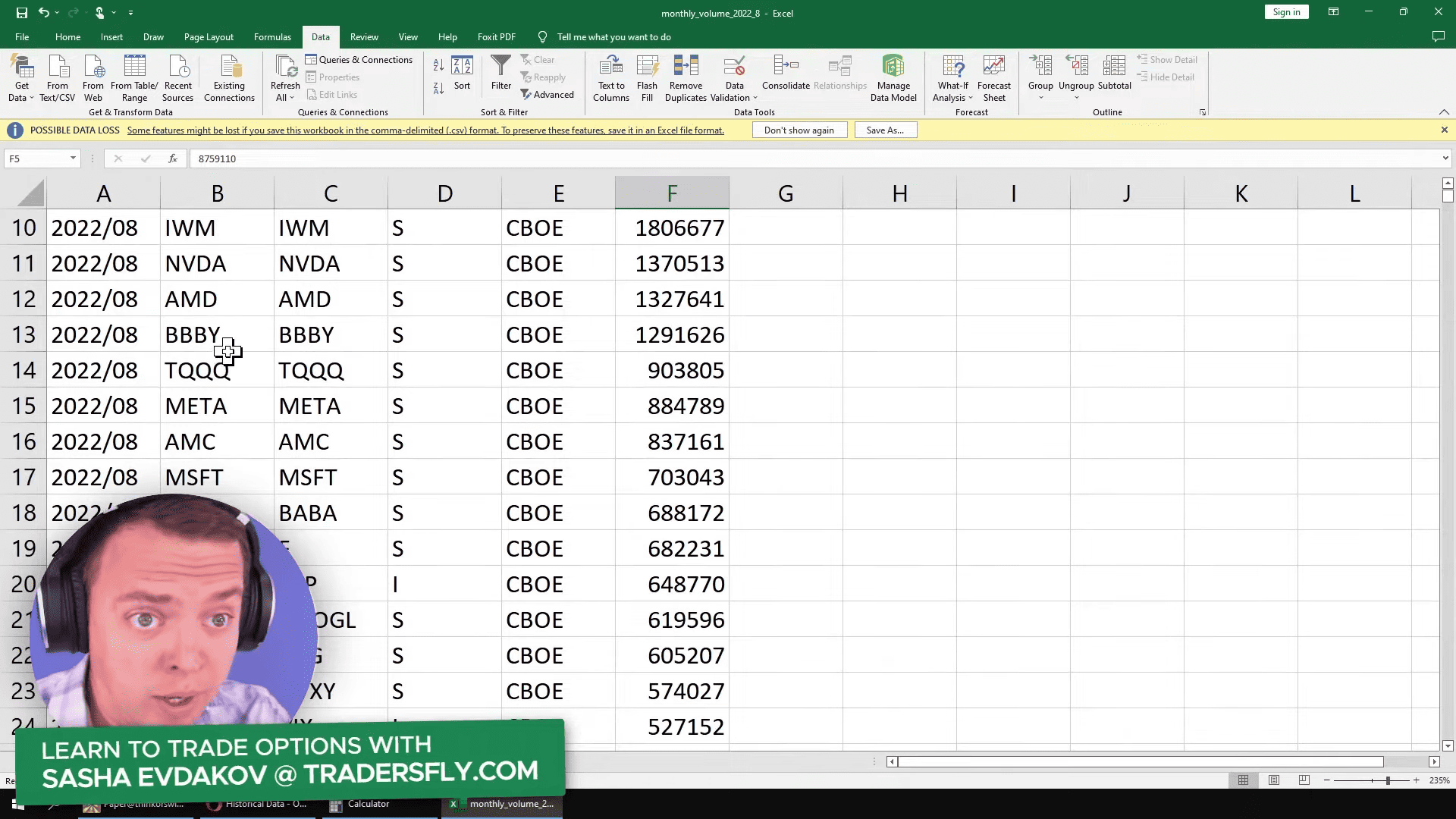
Task: Apply Flash Fill
Action: coord(647,78)
